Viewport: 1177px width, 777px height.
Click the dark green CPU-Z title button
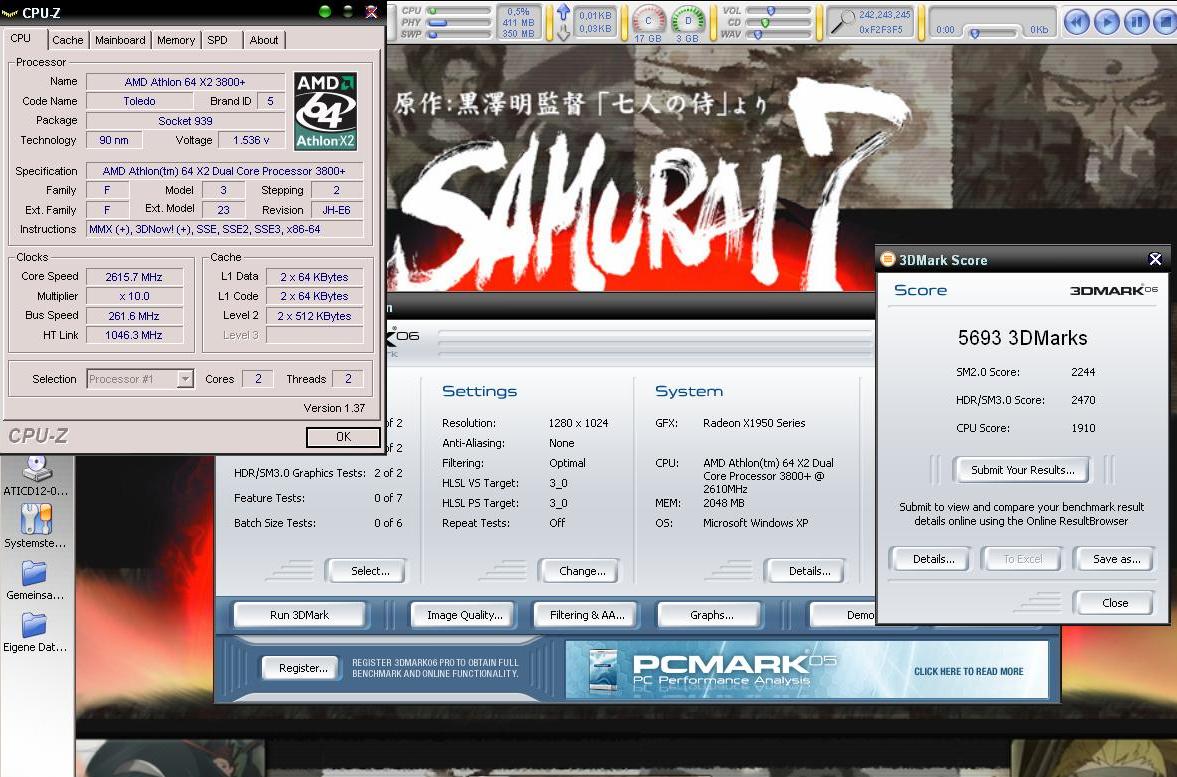point(348,11)
